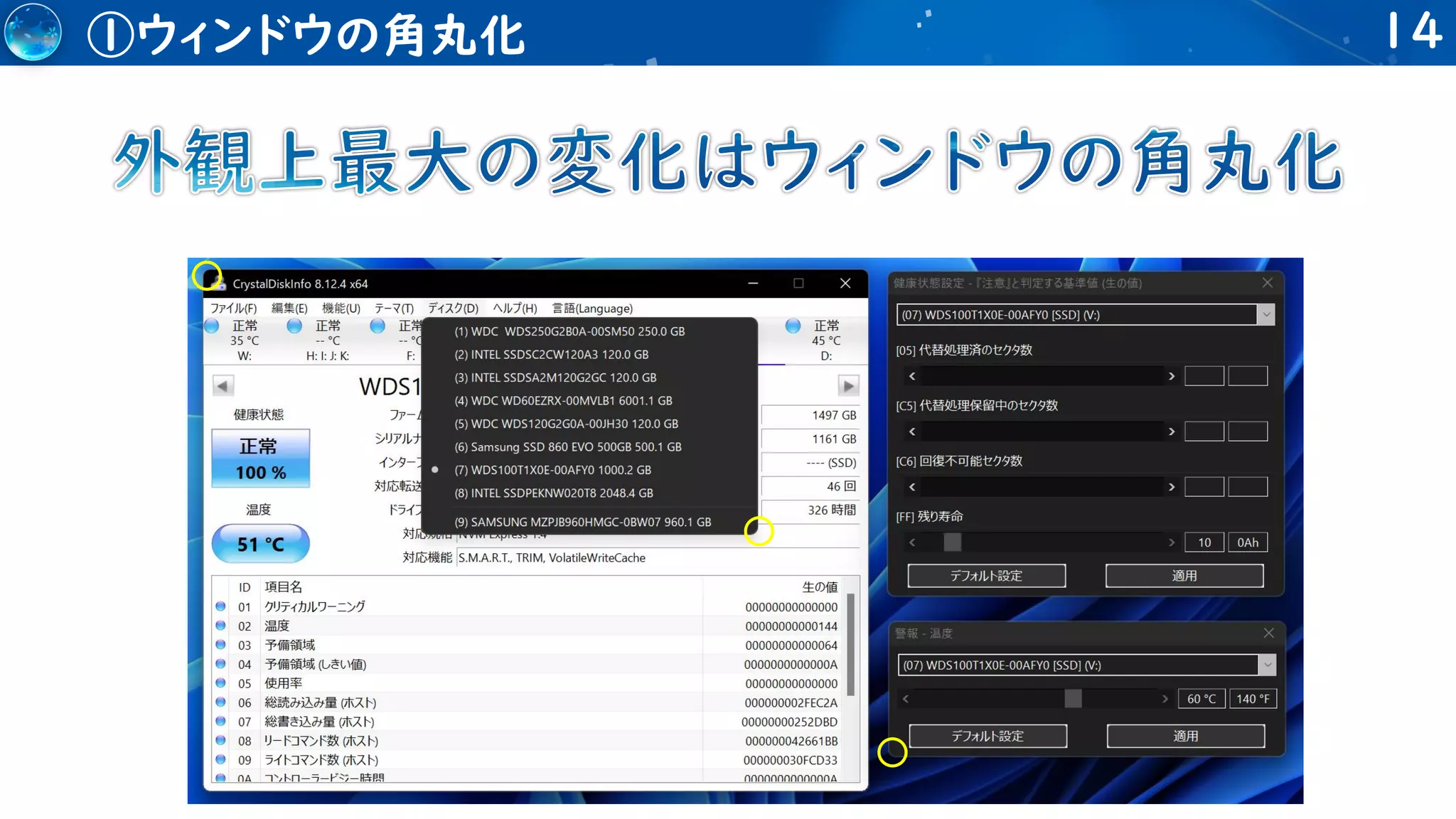Select the D: drive status orb
Viewport: 1456px width, 819px height.
793,326
